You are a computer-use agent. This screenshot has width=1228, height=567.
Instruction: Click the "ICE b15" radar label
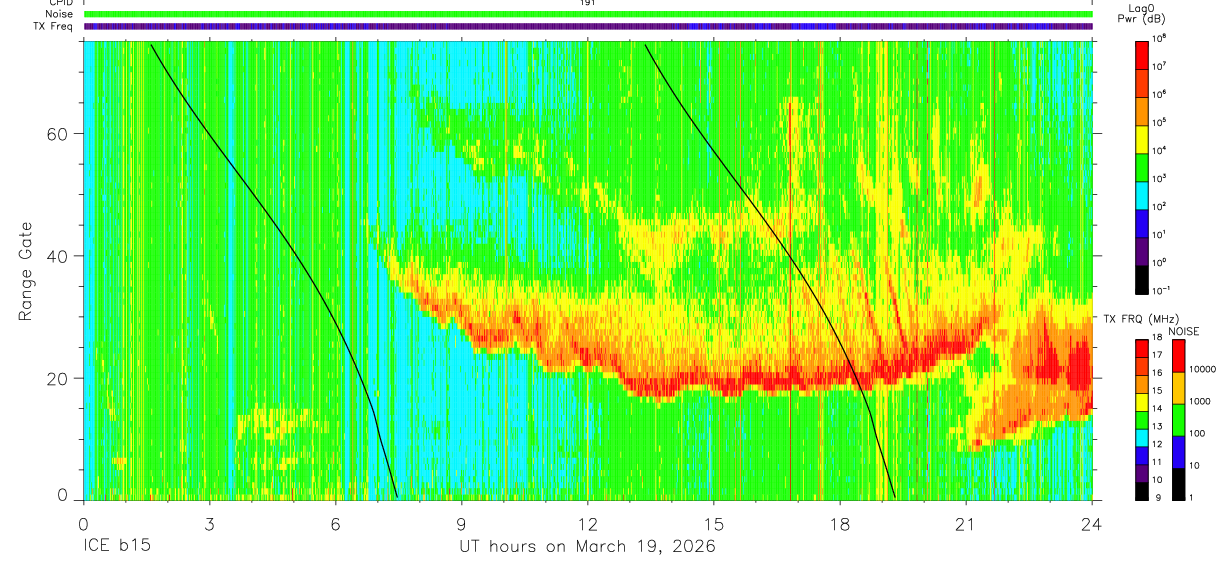click(116, 547)
